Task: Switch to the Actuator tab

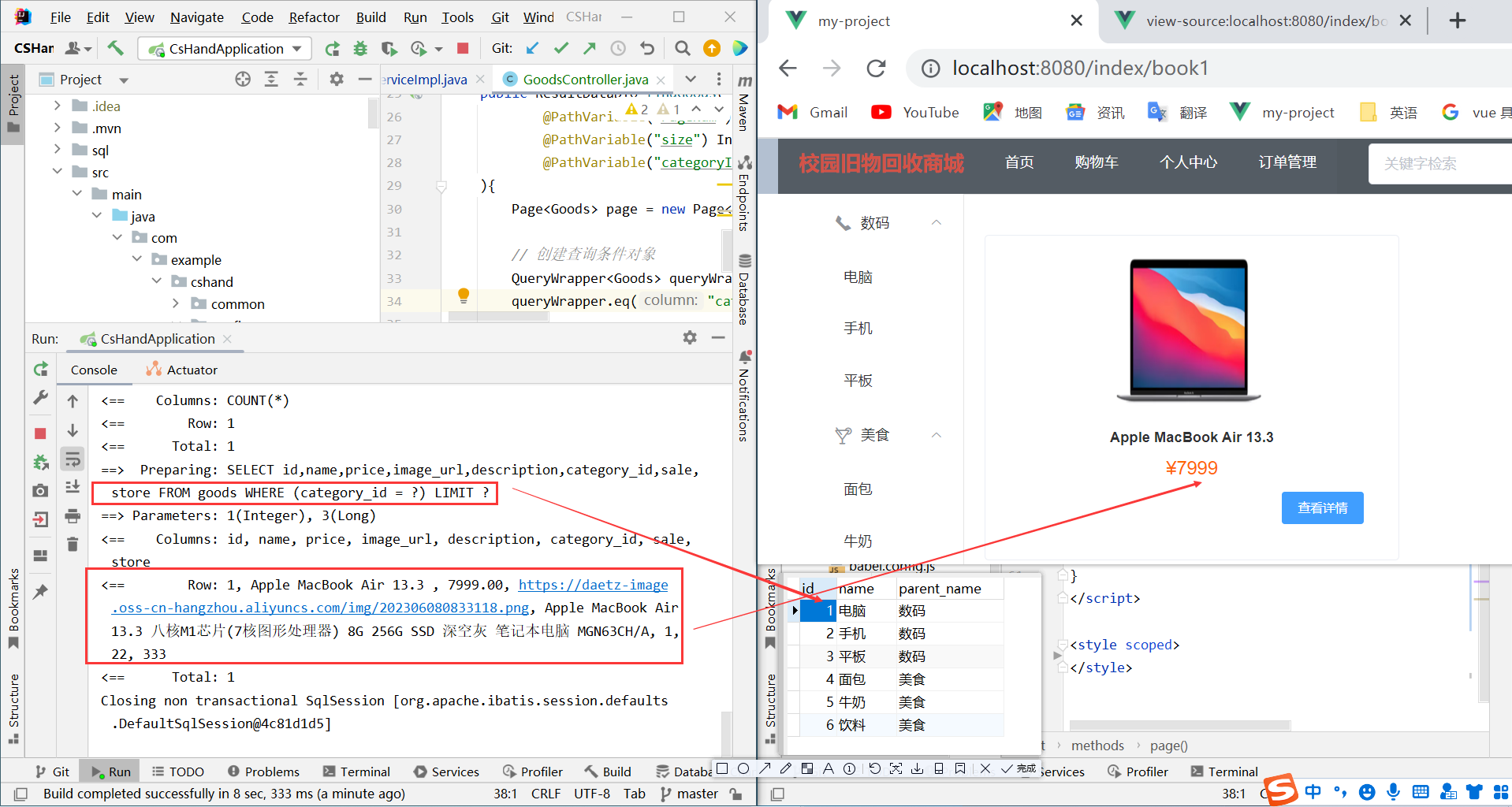Action: (x=182, y=370)
